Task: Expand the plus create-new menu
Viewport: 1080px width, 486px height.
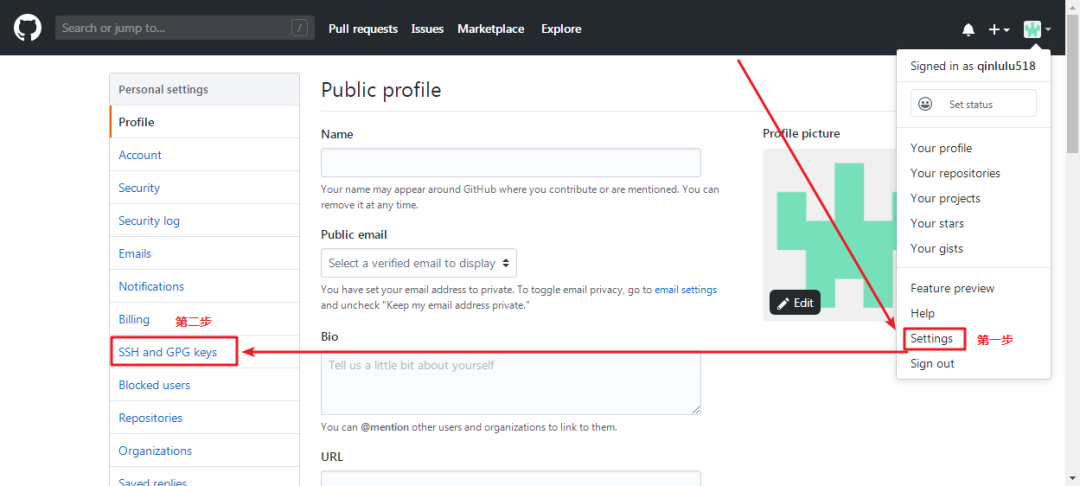Action: (x=999, y=29)
